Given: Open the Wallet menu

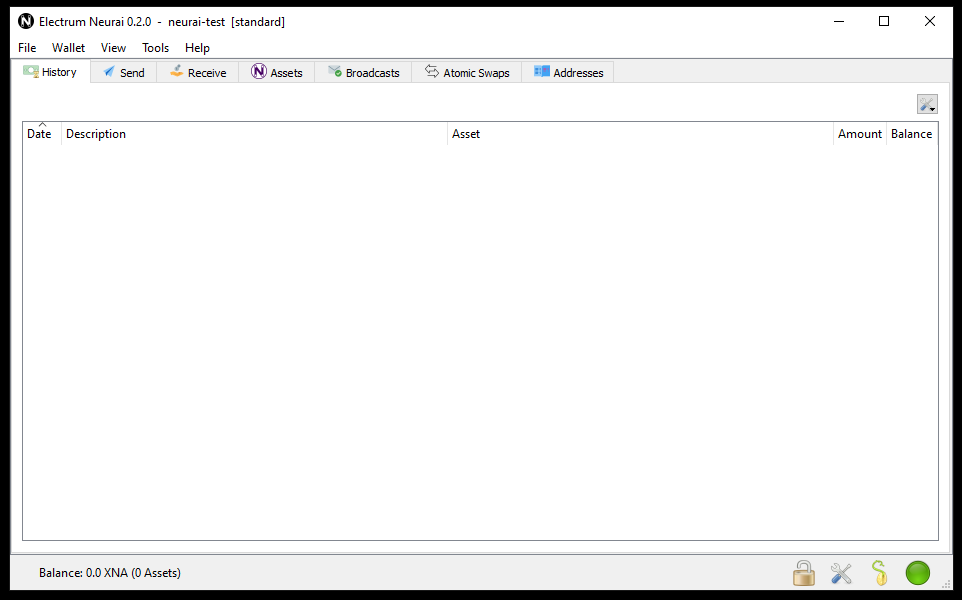Looking at the screenshot, I should point(68,47).
